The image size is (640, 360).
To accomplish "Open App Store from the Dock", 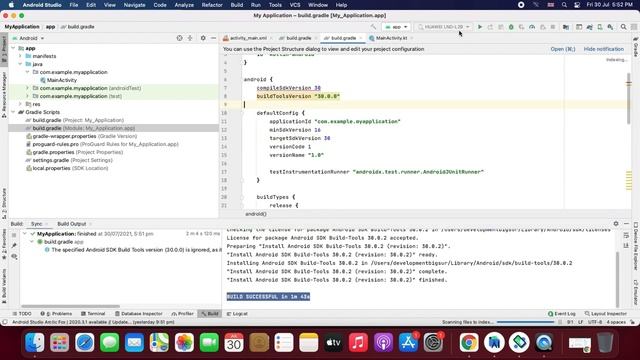I will tap(408, 342).
